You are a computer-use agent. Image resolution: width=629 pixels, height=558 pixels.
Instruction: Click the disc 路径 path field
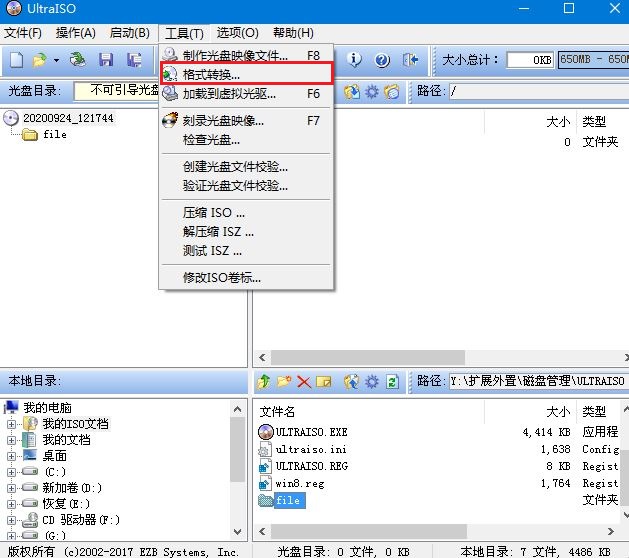click(539, 91)
